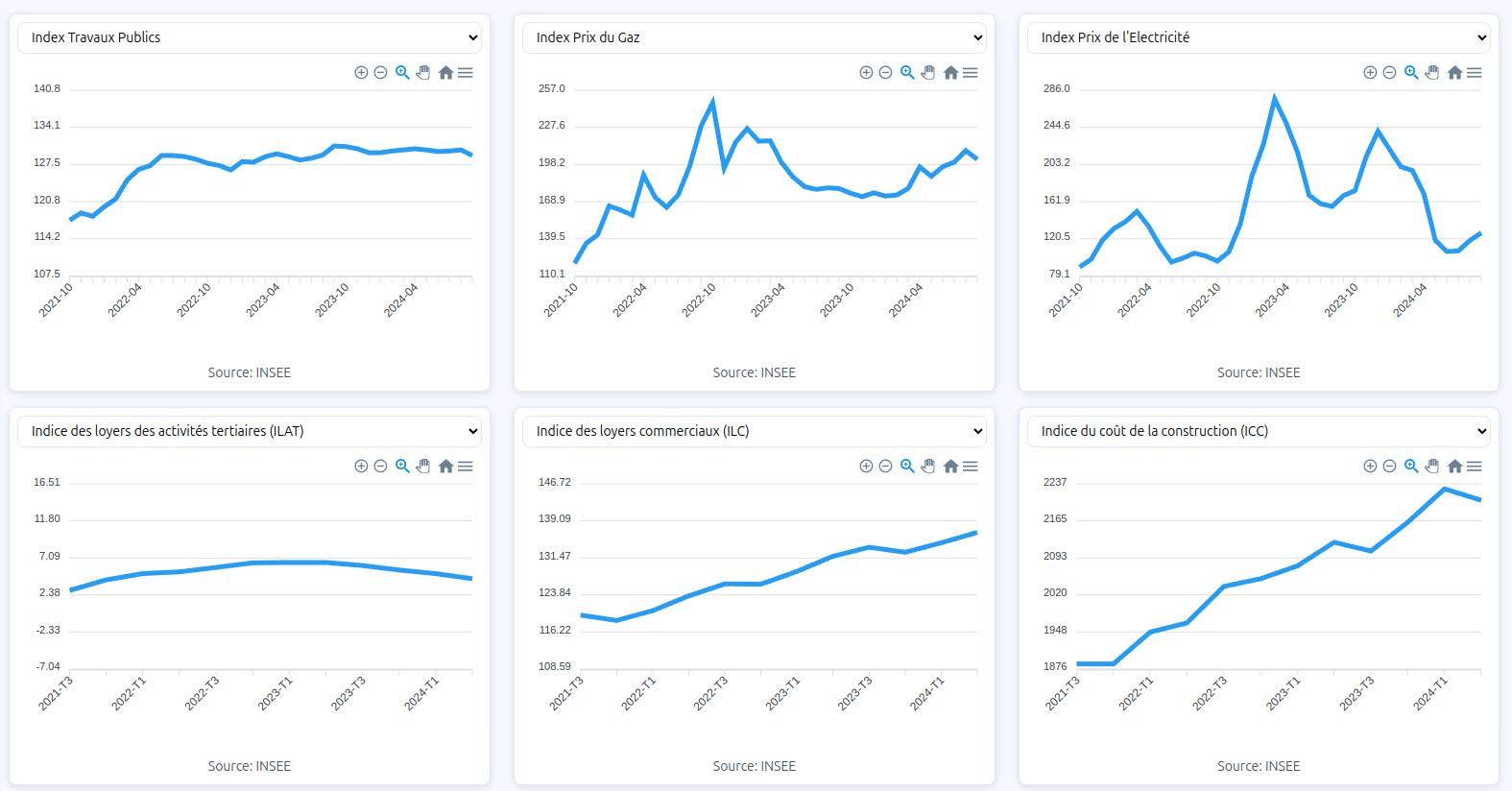Screen dimensions: 1512x791
Task: Open the ICC construction cost dropdown
Action: pos(1259,431)
